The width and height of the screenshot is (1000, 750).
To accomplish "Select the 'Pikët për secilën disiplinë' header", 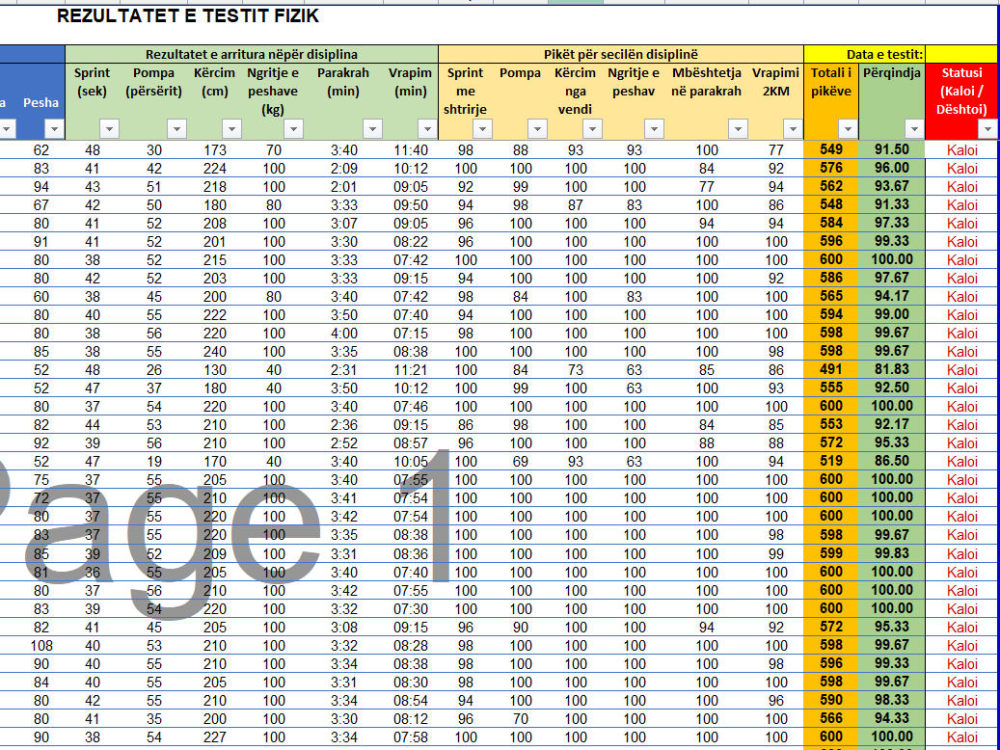I will [x=621, y=54].
